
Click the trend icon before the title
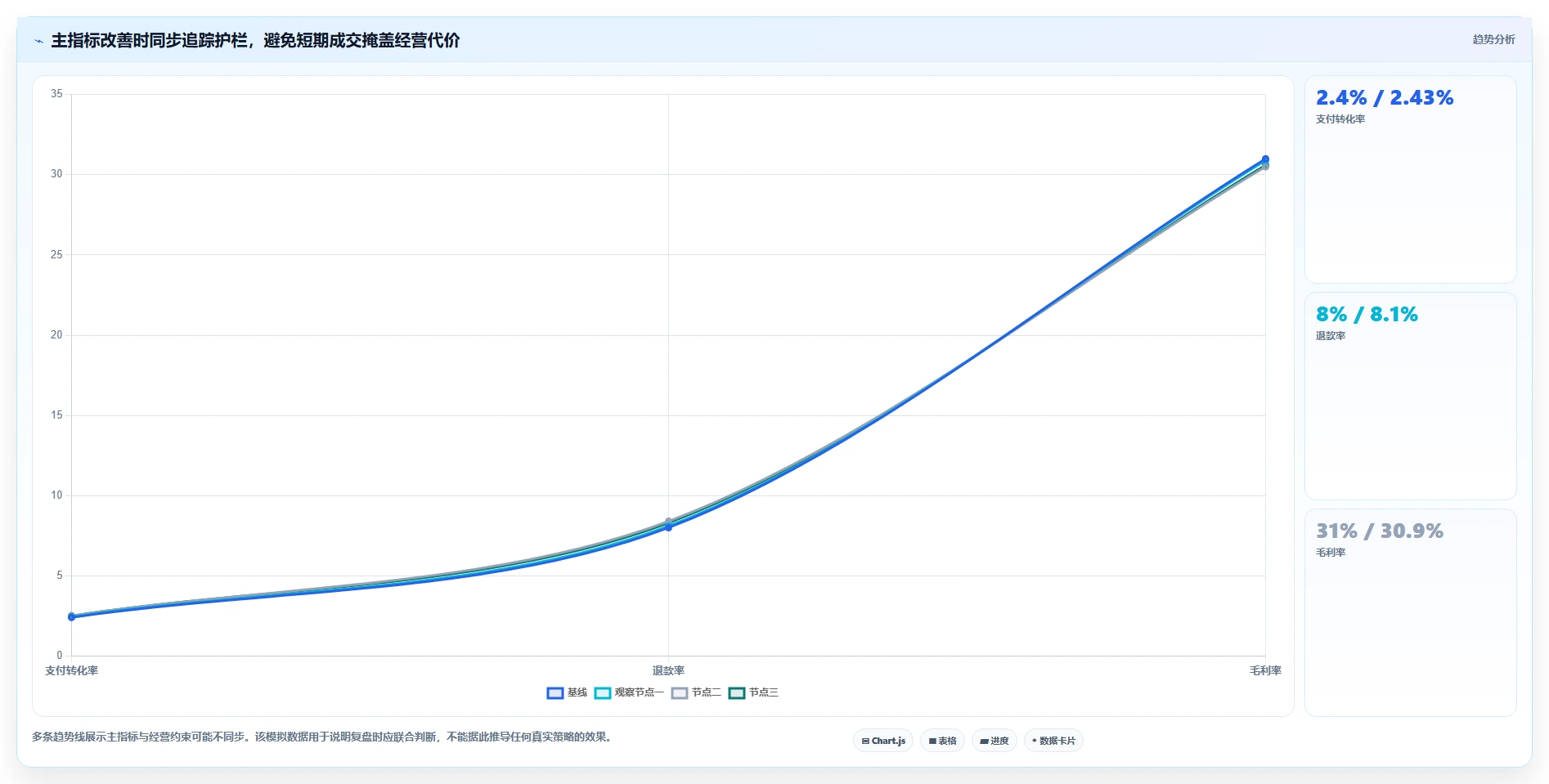coord(38,41)
